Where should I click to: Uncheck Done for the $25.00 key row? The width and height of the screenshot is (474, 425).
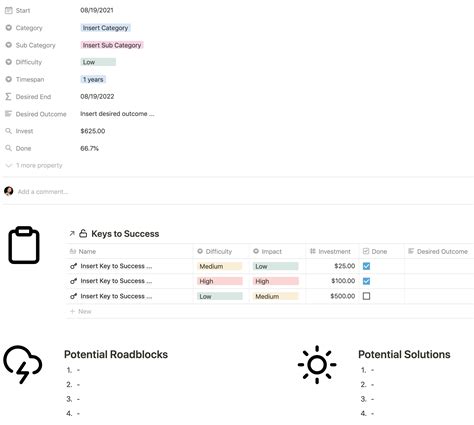(366, 266)
